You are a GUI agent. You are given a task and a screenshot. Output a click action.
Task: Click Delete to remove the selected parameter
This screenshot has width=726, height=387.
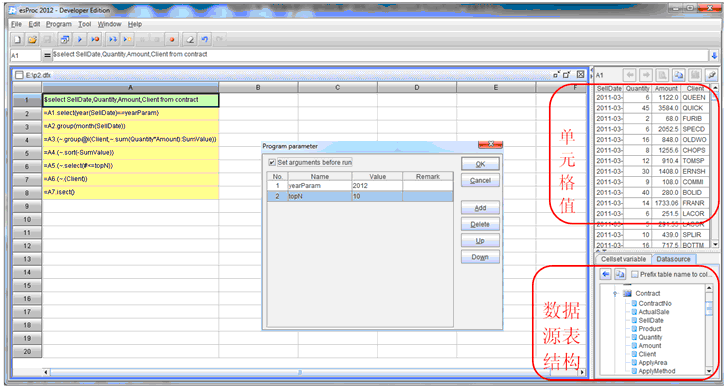click(x=480, y=225)
